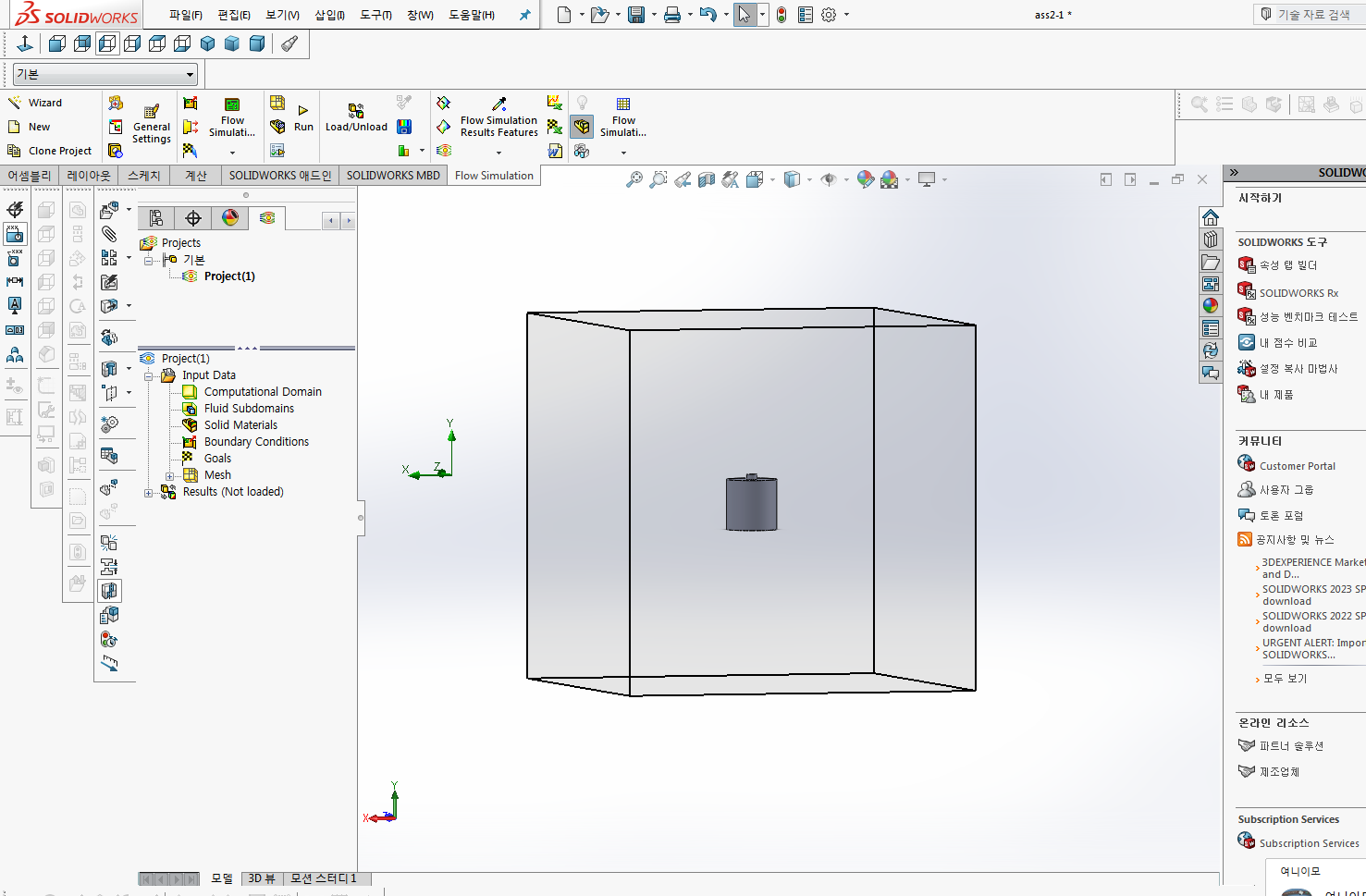This screenshot has height=896, width=1366.
Task: Open the DisplayManager color ball tab
Action: coord(230,217)
